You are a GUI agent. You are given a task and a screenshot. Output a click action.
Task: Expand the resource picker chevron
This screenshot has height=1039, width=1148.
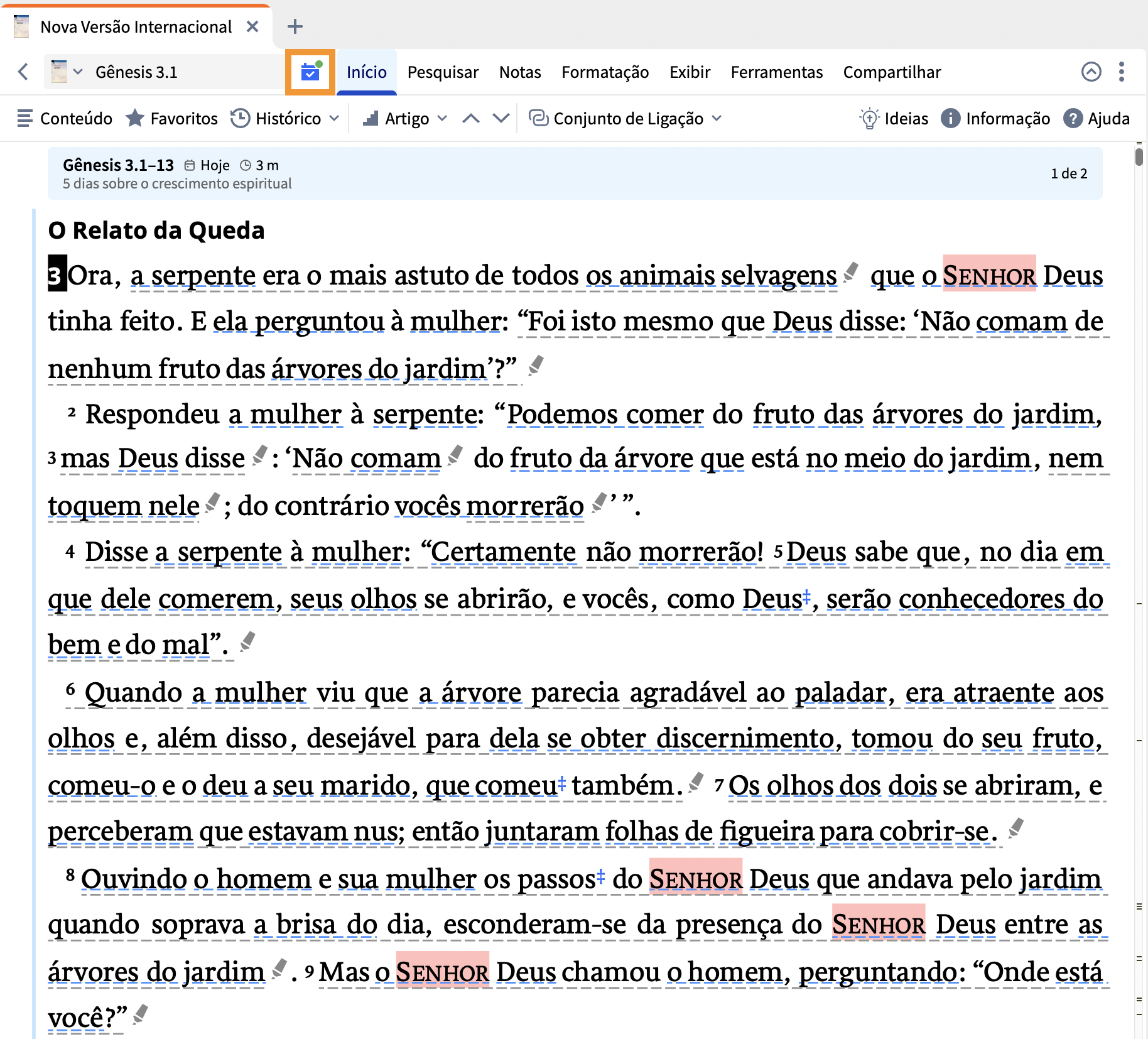78,72
